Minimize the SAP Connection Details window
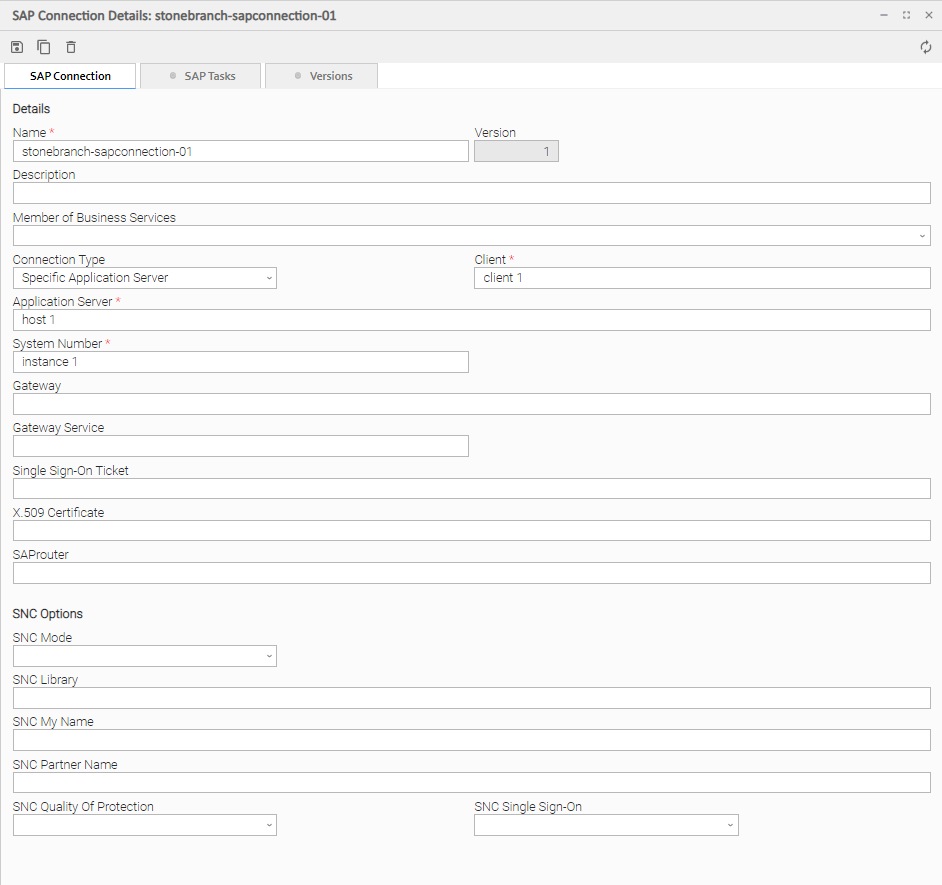 pos(884,15)
